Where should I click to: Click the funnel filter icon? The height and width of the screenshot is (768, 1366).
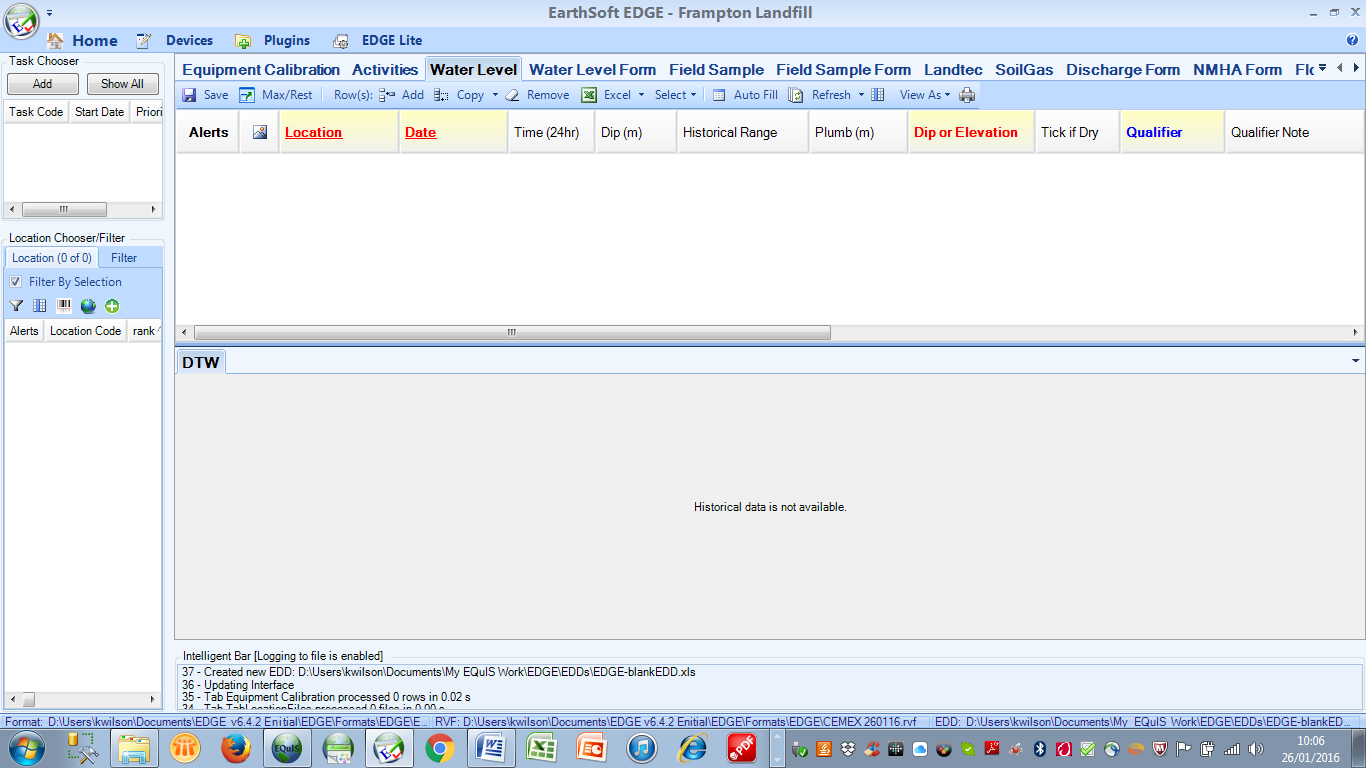click(x=16, y=306)
